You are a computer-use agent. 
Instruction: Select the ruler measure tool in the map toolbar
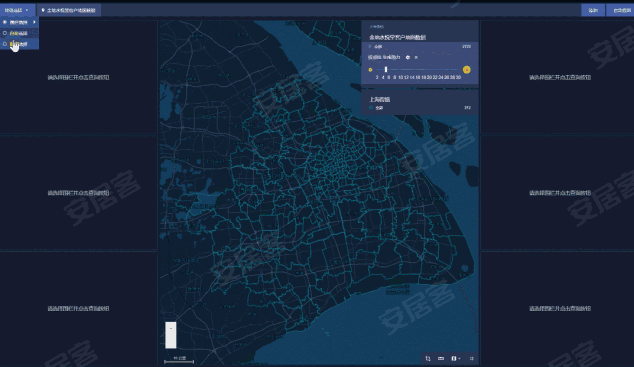click(x=441, y=359)
